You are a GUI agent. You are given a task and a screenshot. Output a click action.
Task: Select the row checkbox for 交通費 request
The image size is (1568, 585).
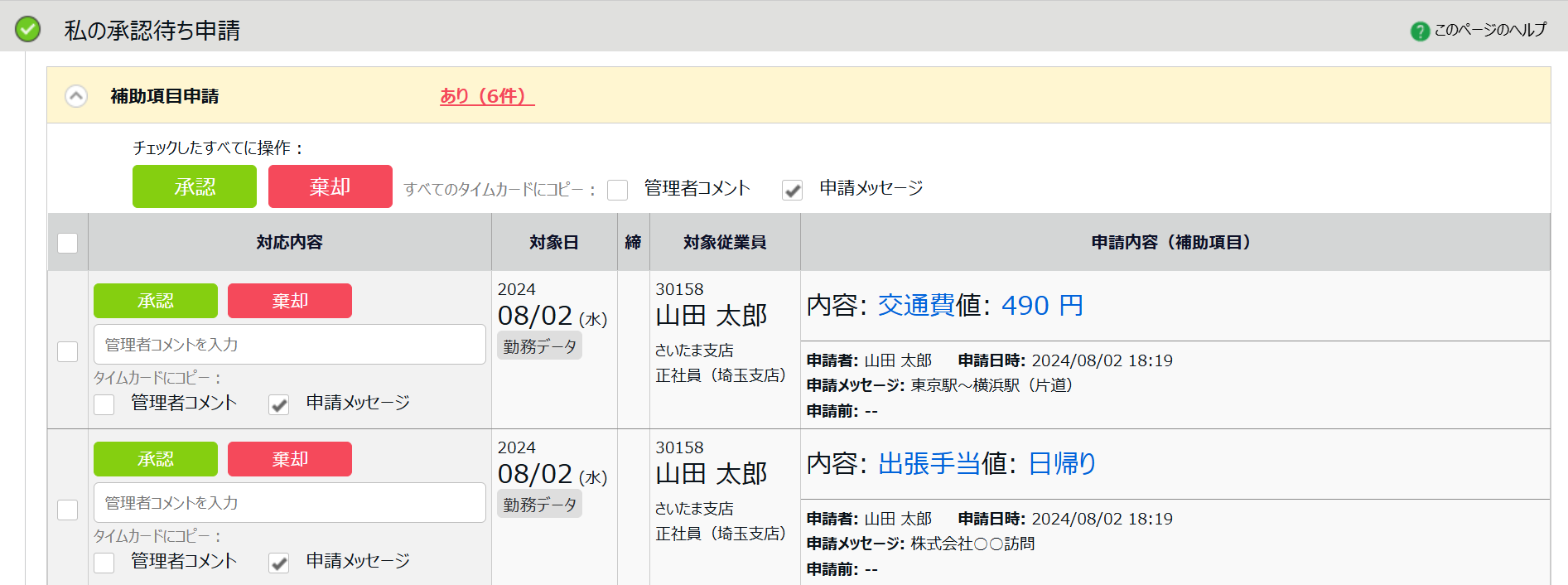68,351
